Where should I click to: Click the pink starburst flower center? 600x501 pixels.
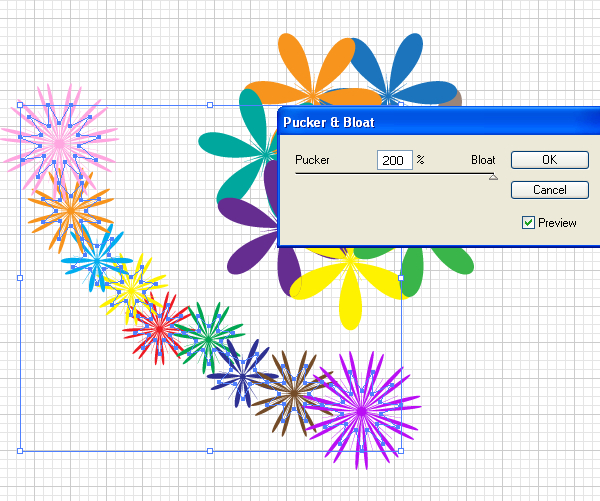coord(59,144)
